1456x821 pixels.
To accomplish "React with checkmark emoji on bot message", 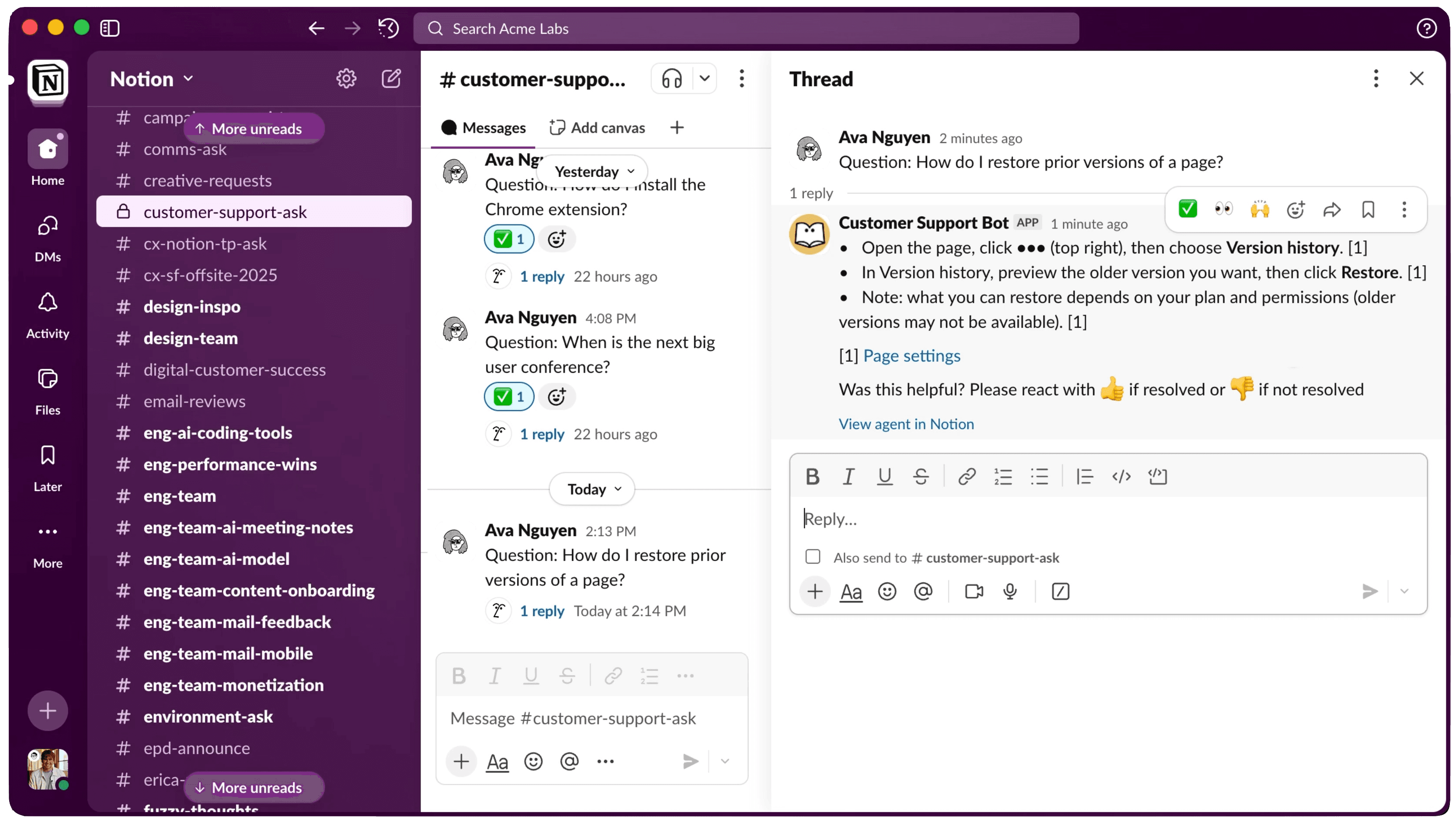I will (x=1188, y=209).
